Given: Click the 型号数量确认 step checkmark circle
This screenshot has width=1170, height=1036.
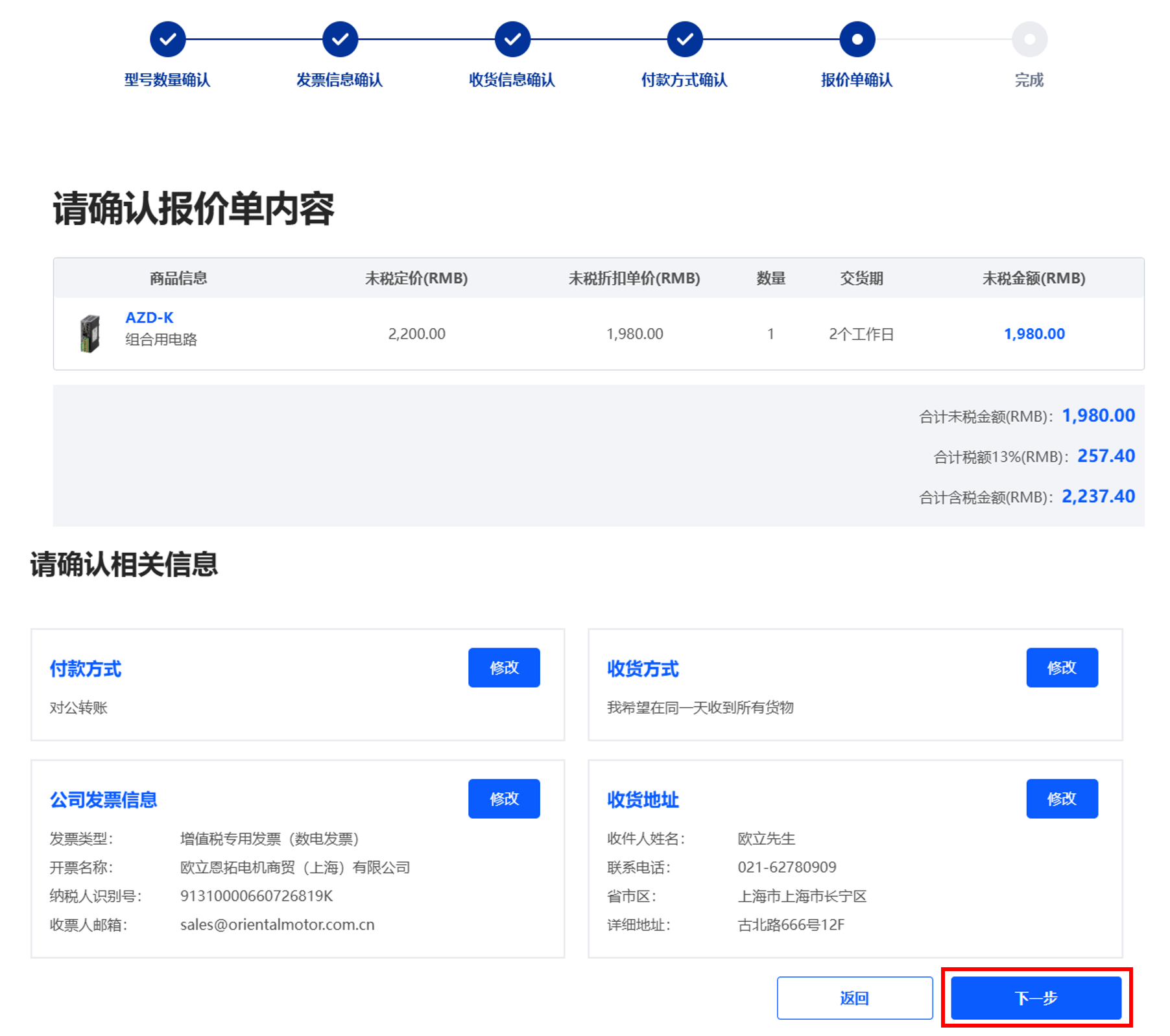Looking at the screenshot, I should click(168, 40).
